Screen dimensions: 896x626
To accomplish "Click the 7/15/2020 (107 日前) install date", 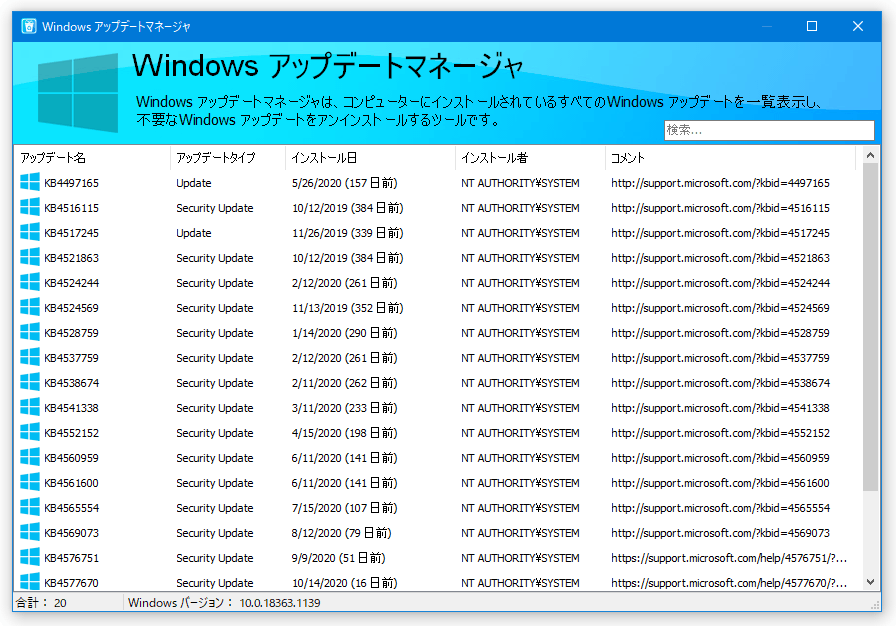I will click(345, 508).
